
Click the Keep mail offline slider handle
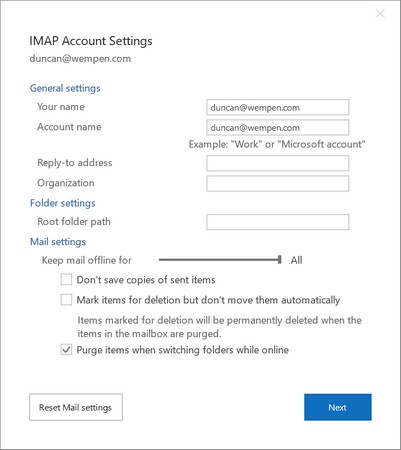[x=280, y=260]
